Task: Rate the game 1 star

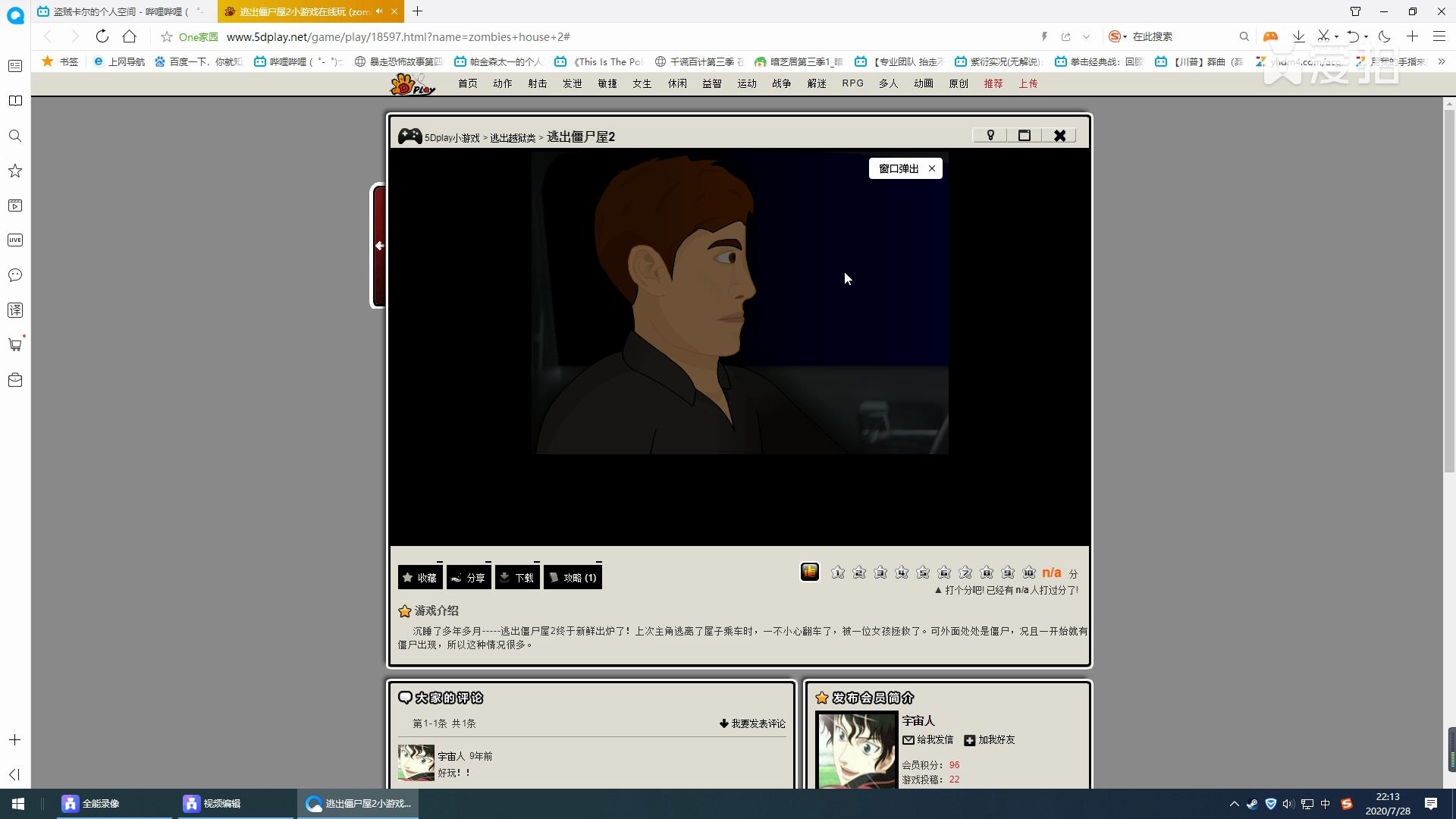Action: [838, 573]
